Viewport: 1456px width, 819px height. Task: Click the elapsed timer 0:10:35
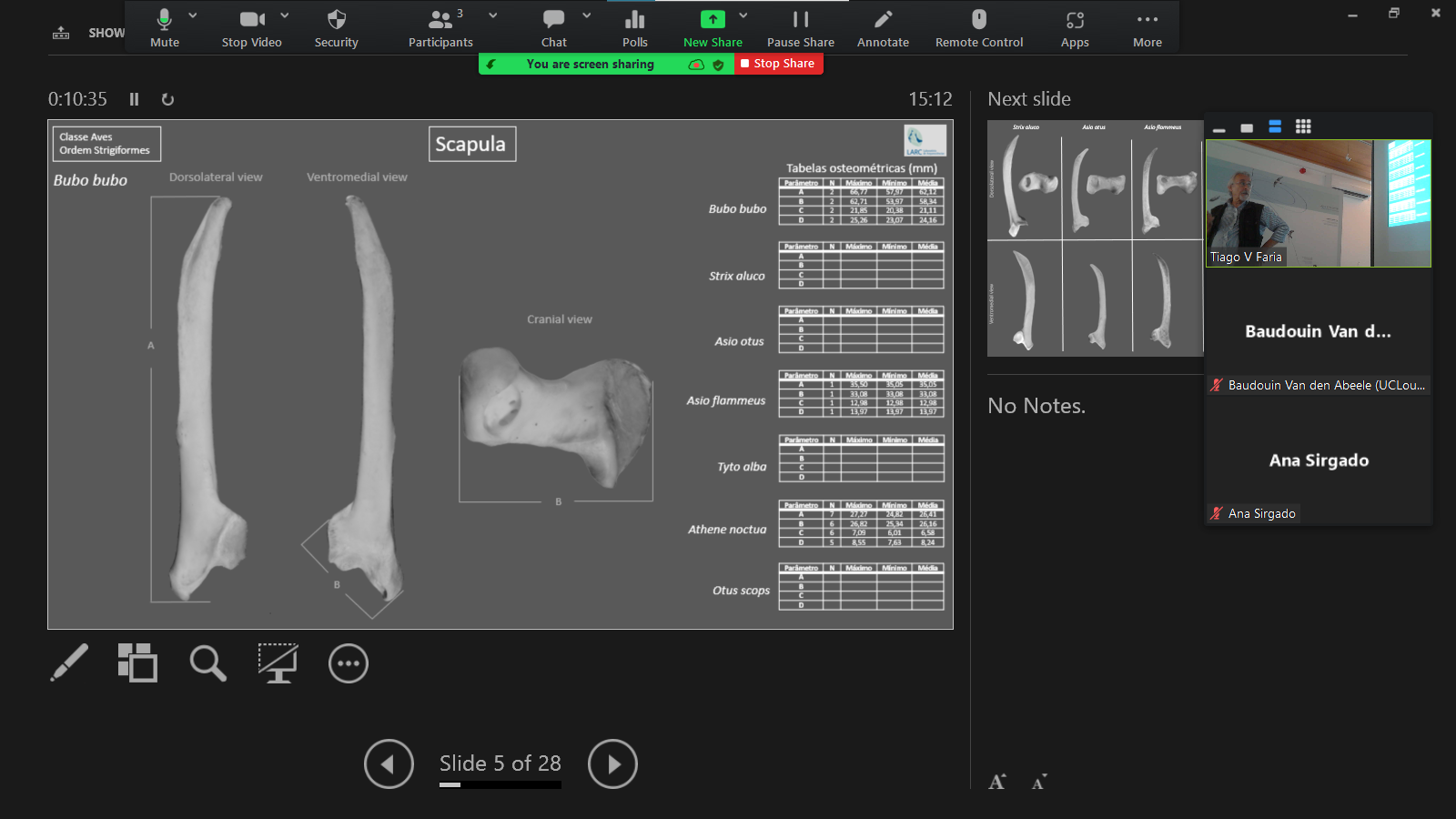tap(77, 99)
